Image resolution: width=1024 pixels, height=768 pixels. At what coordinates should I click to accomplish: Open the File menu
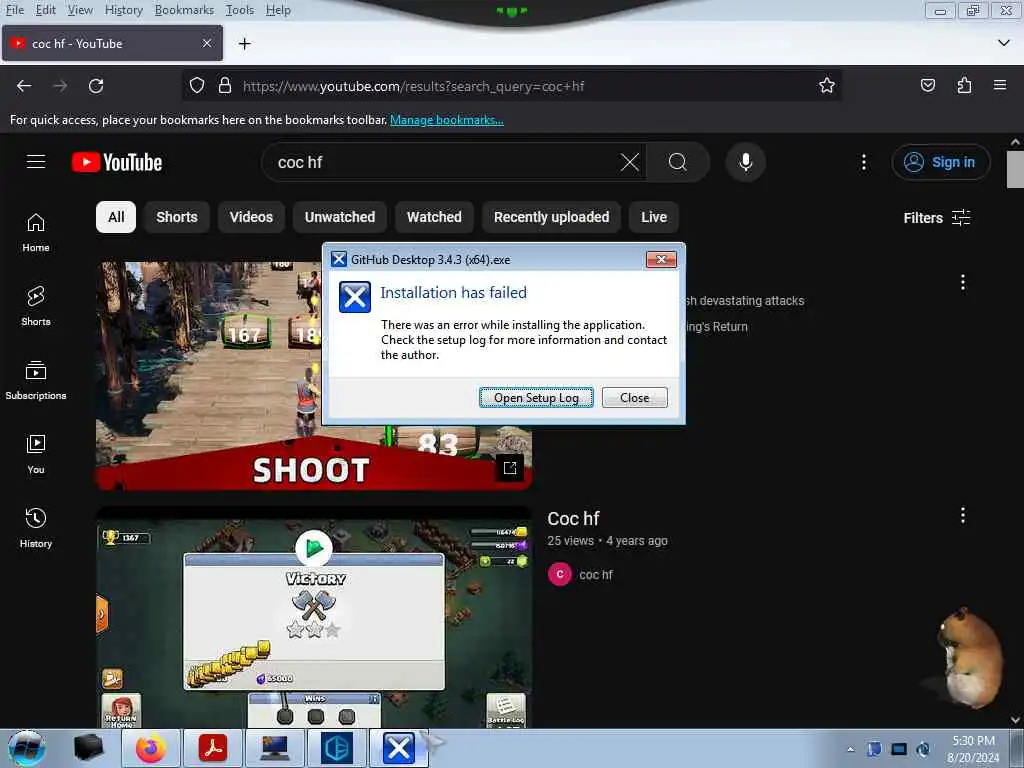coord(14,10)
